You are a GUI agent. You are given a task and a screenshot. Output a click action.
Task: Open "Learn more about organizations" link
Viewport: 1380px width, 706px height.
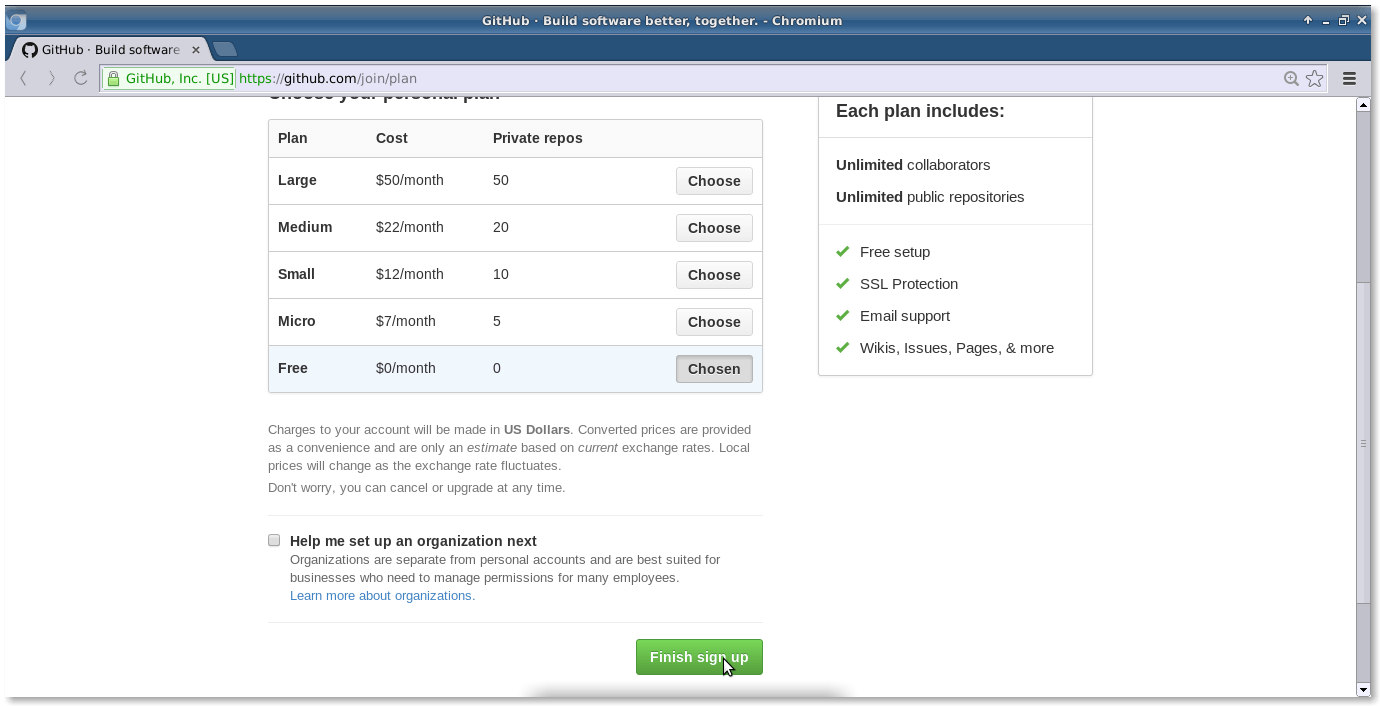pyautogui.click(x=382, y=596)
